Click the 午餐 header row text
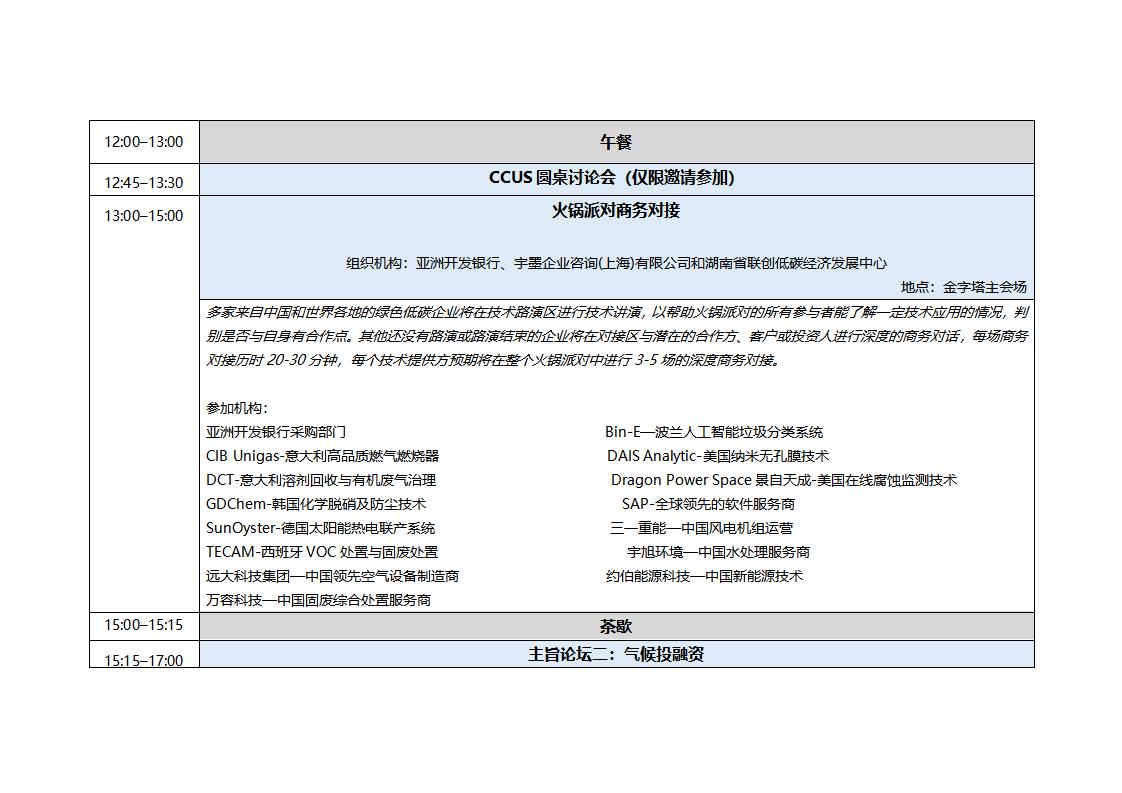The image size is (1122, 793). (x=616, y=142)
